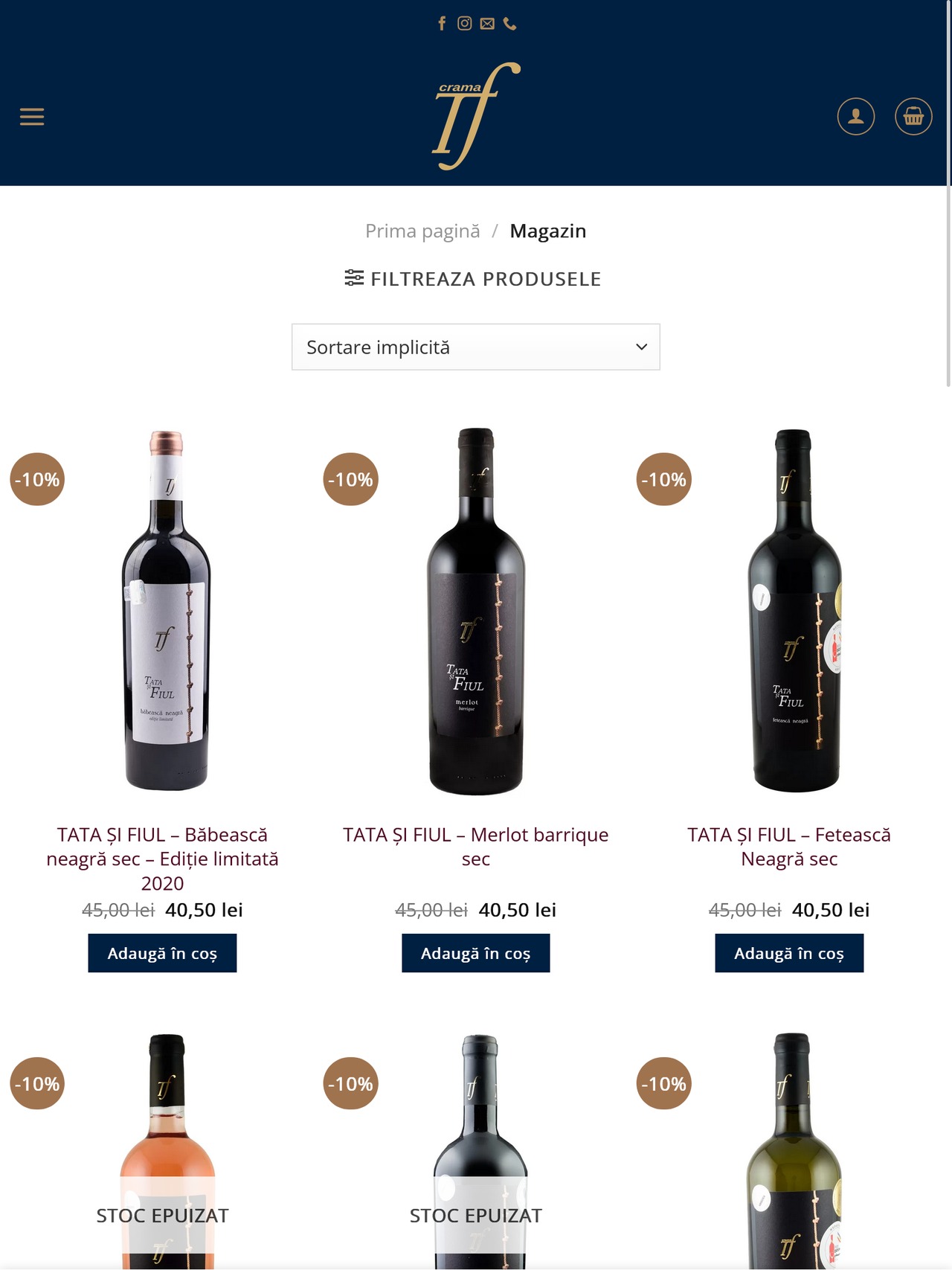This screenshot has height=1270, width=952.
Task: Open the hamburger navigation menu
Action: pyautogui.click(x=32, y=117)
